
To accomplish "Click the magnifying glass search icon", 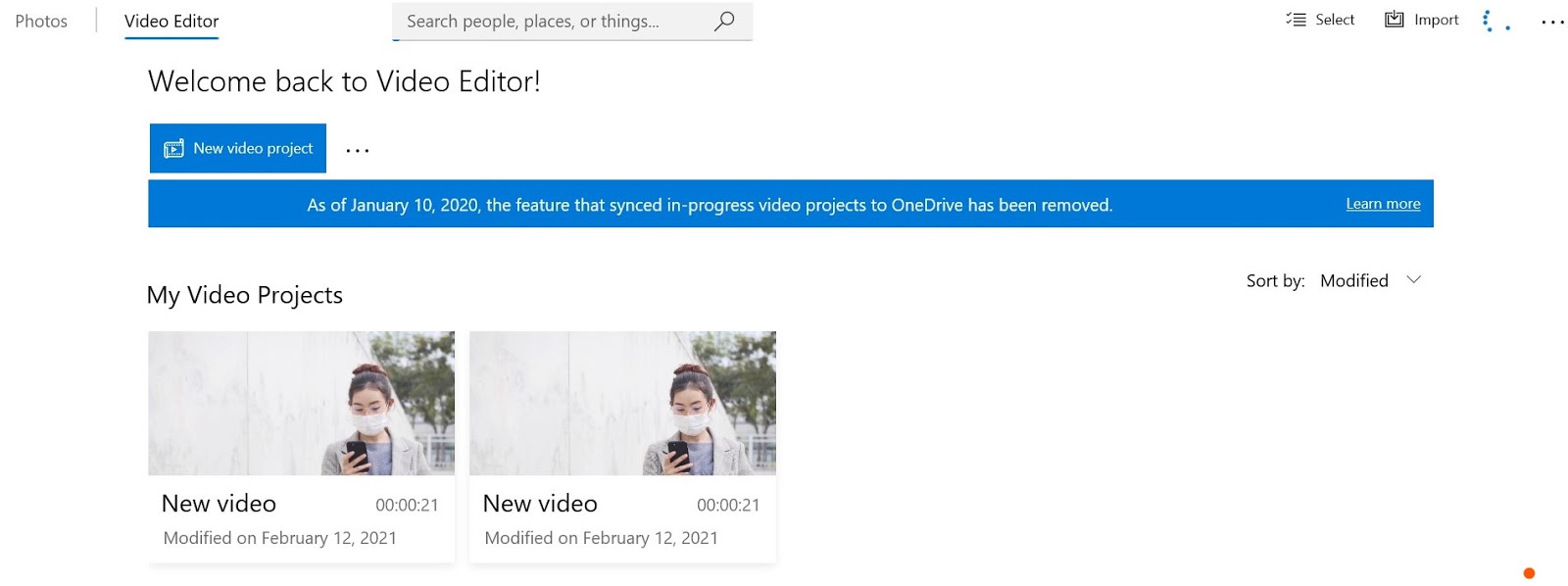I will (x=724, y=21).
